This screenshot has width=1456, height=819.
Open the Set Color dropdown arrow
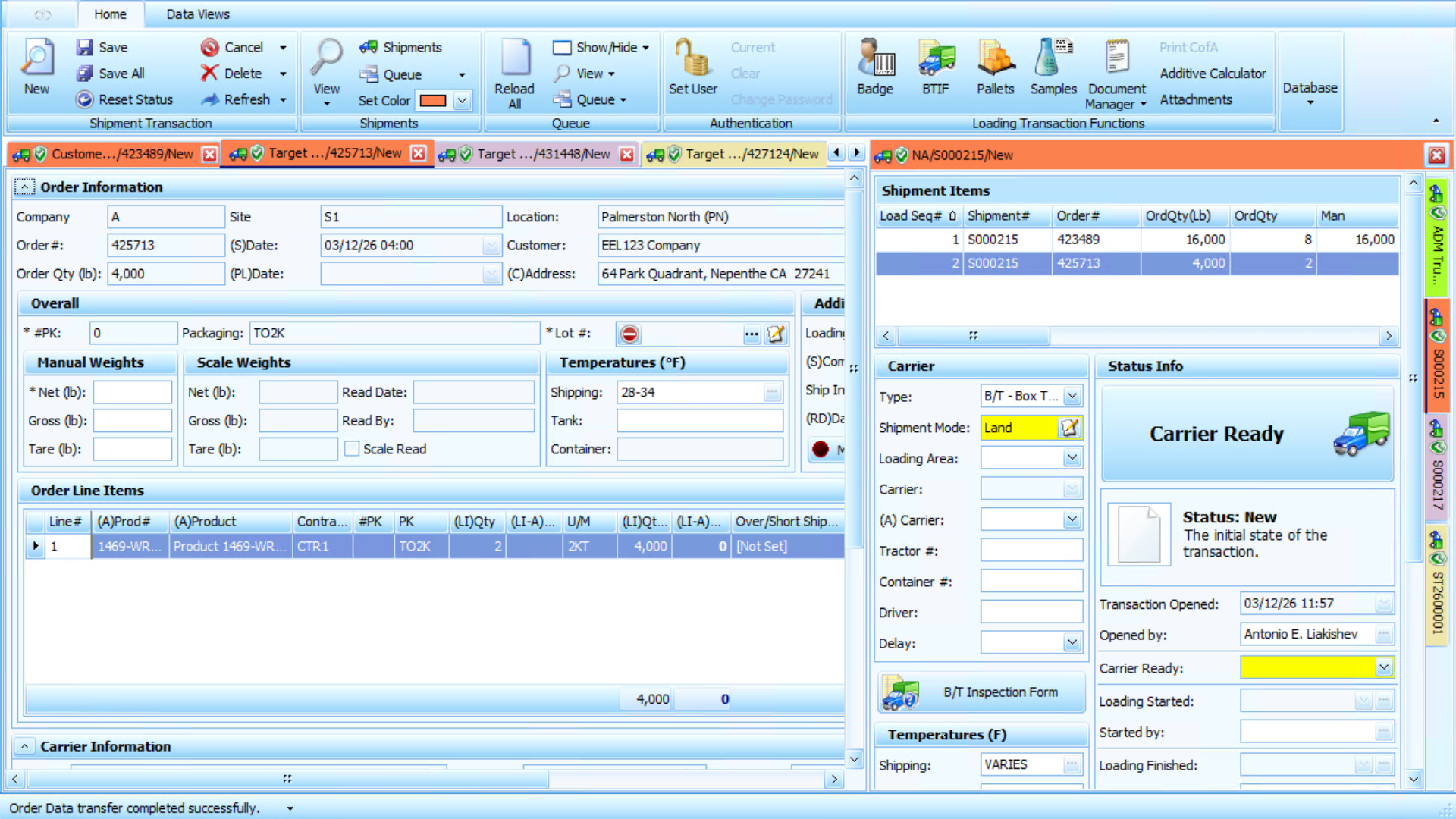(462, 101)
